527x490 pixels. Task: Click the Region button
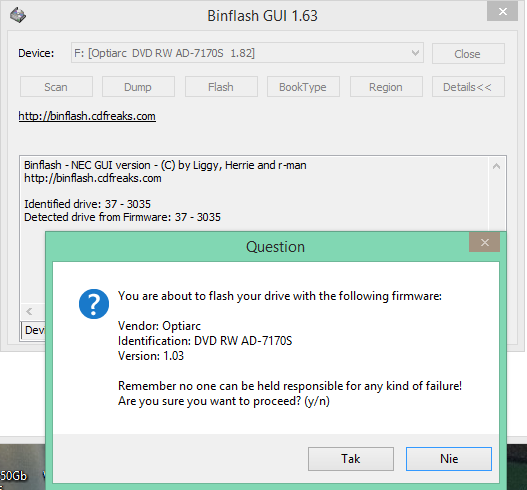(x=386, y=87)
